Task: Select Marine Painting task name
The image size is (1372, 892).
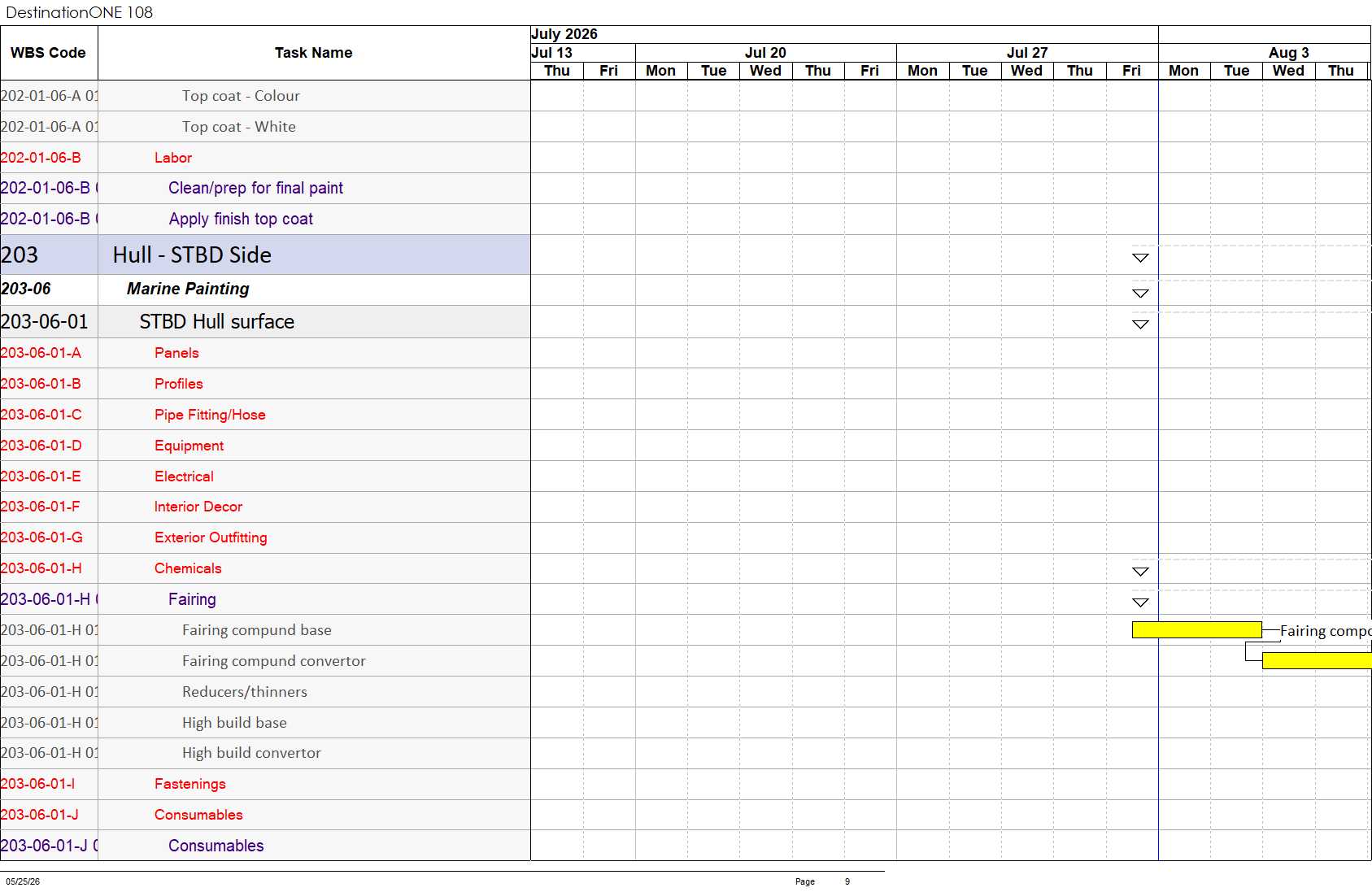Action: point(188,289)
